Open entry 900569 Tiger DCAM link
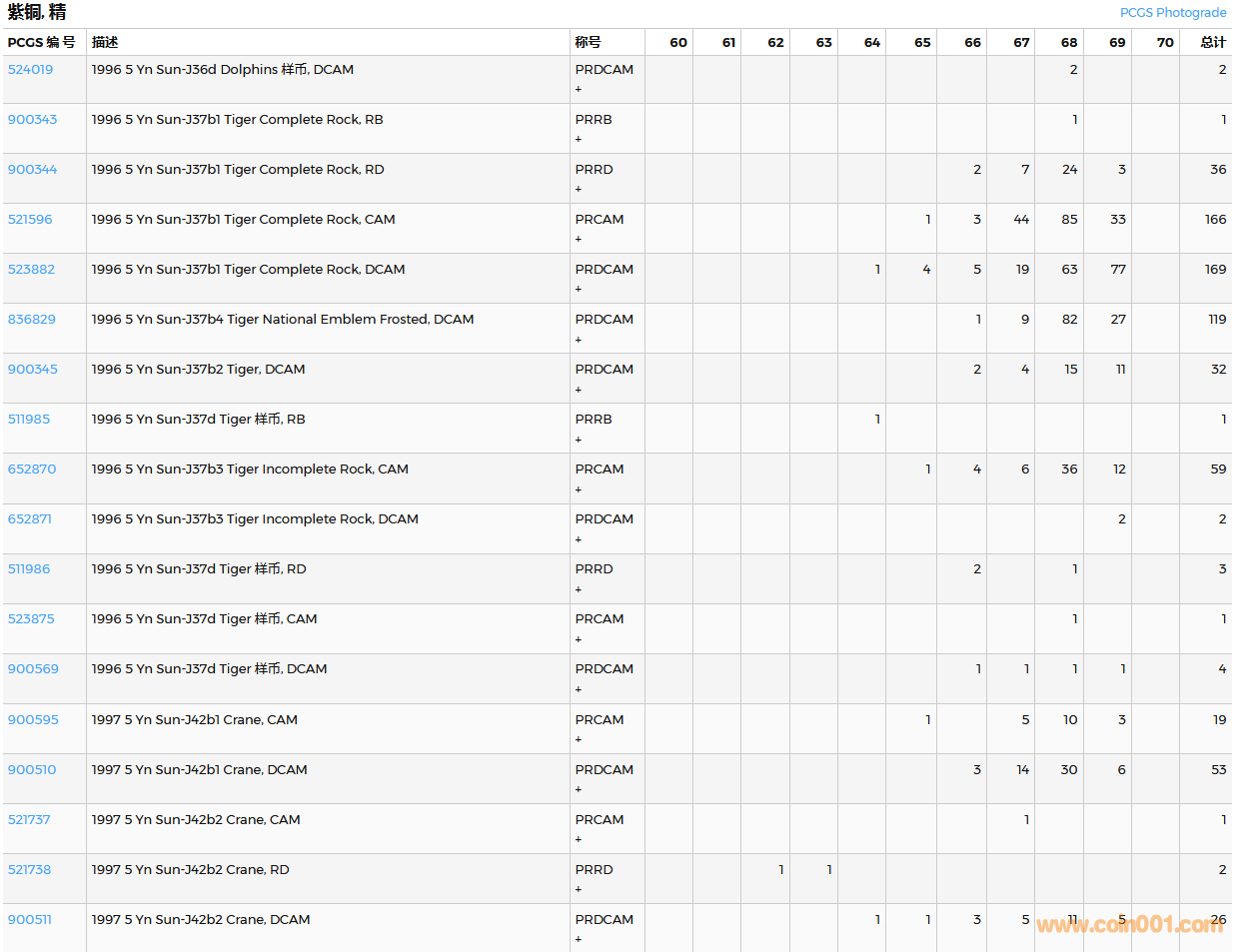This screenshot has width=1236, height=952. pos(33,669)
